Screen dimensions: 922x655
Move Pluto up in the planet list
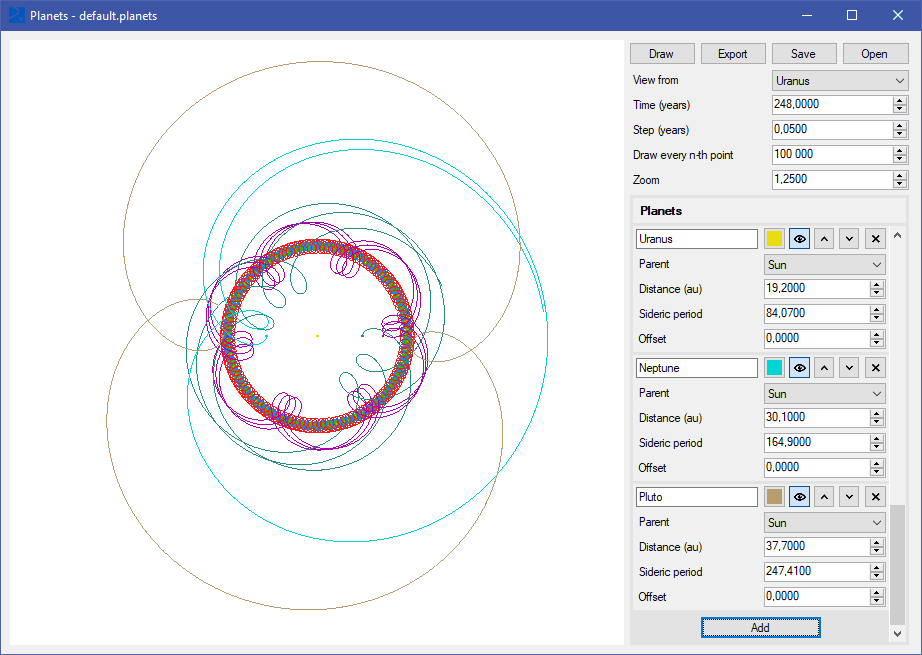point(824,497)
